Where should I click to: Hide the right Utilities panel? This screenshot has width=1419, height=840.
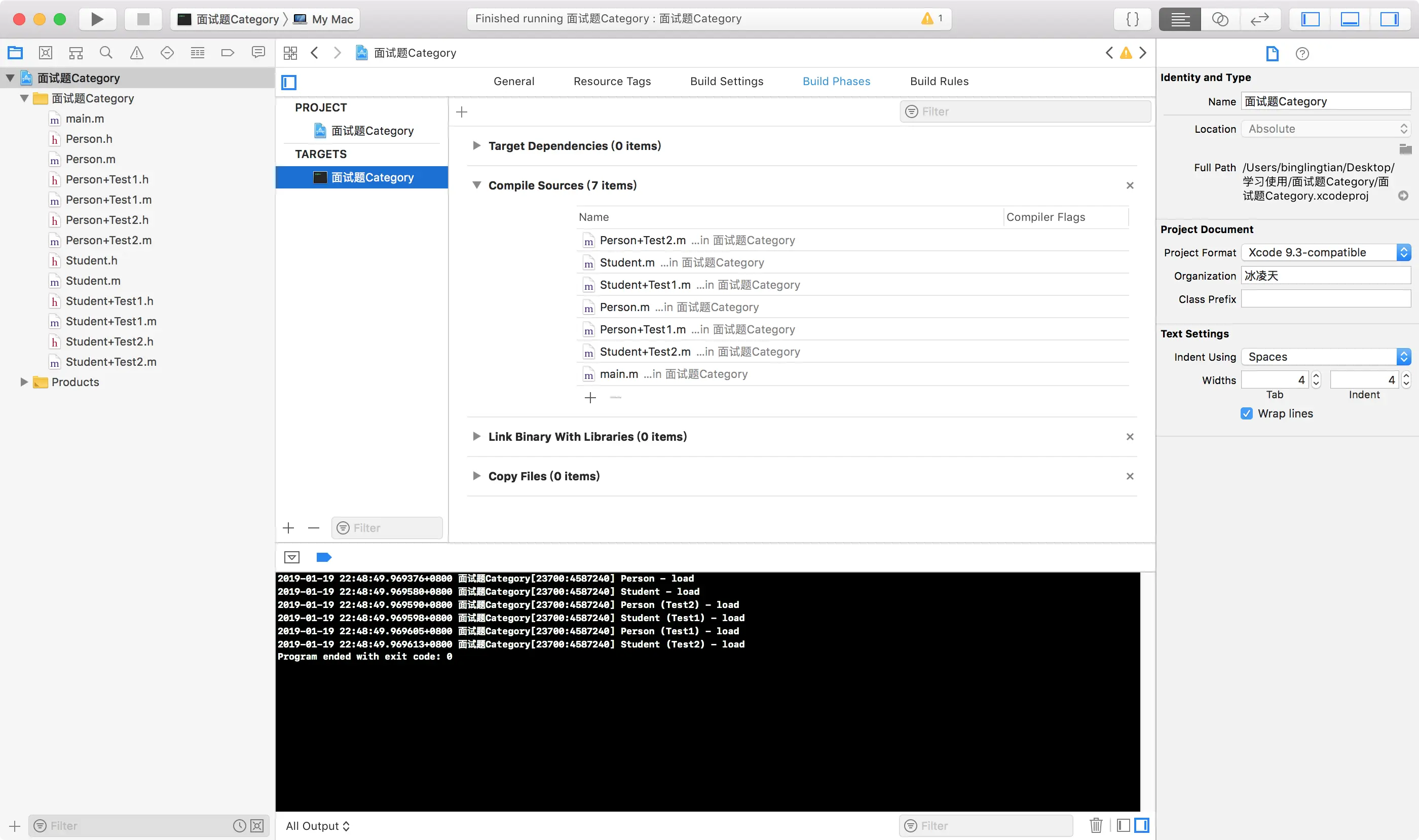pos(1389,19)
